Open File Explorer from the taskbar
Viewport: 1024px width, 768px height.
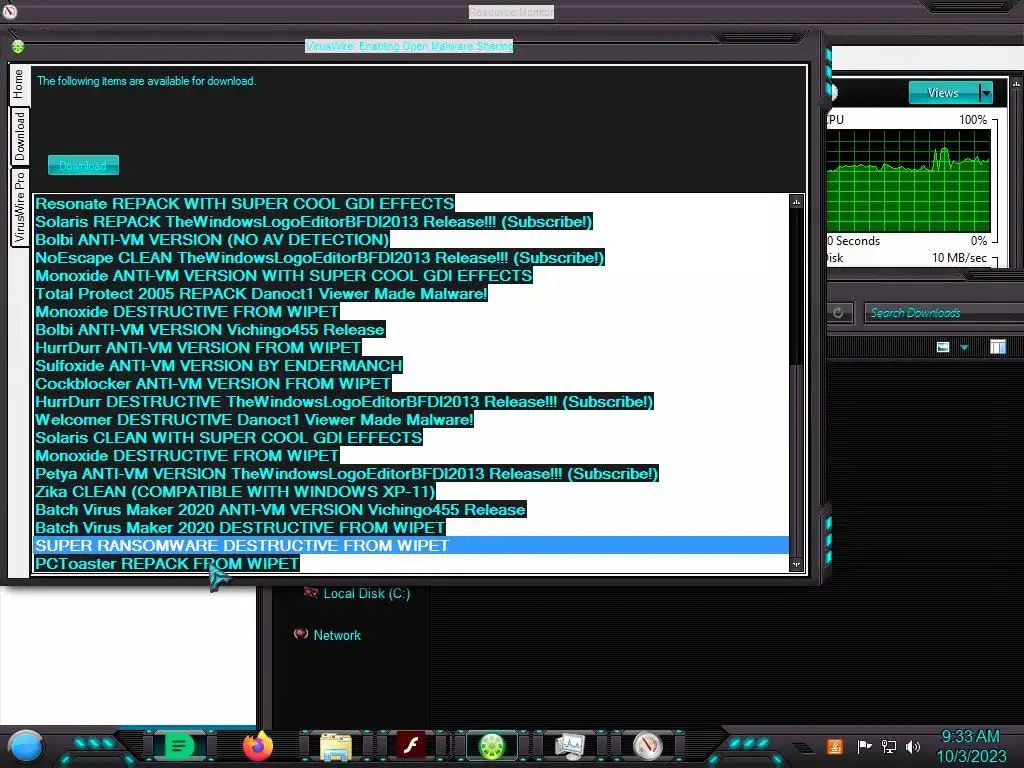pos(336,746)
